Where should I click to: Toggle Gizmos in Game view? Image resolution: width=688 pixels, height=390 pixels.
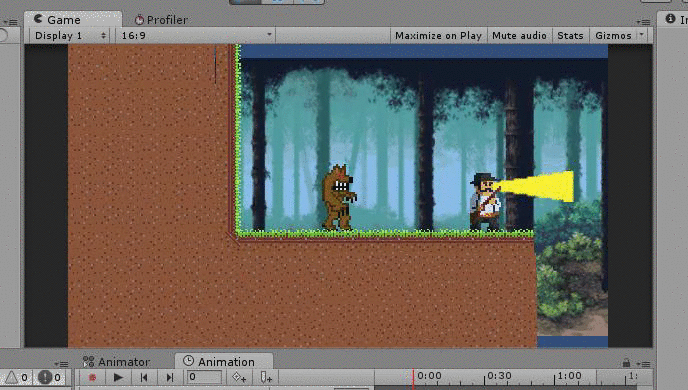[613, 36]
